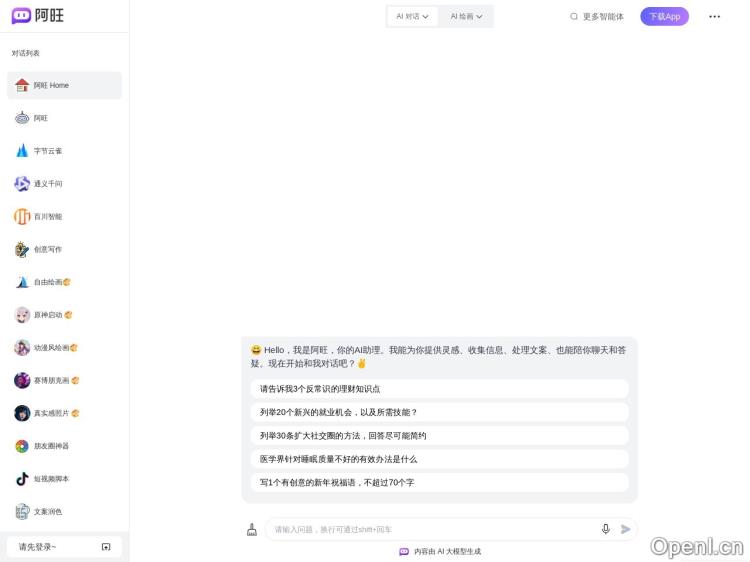The width and height of the screenshot is (750, 562).
Task: Open the 原神启动 character agent
Action: [64, 315]
